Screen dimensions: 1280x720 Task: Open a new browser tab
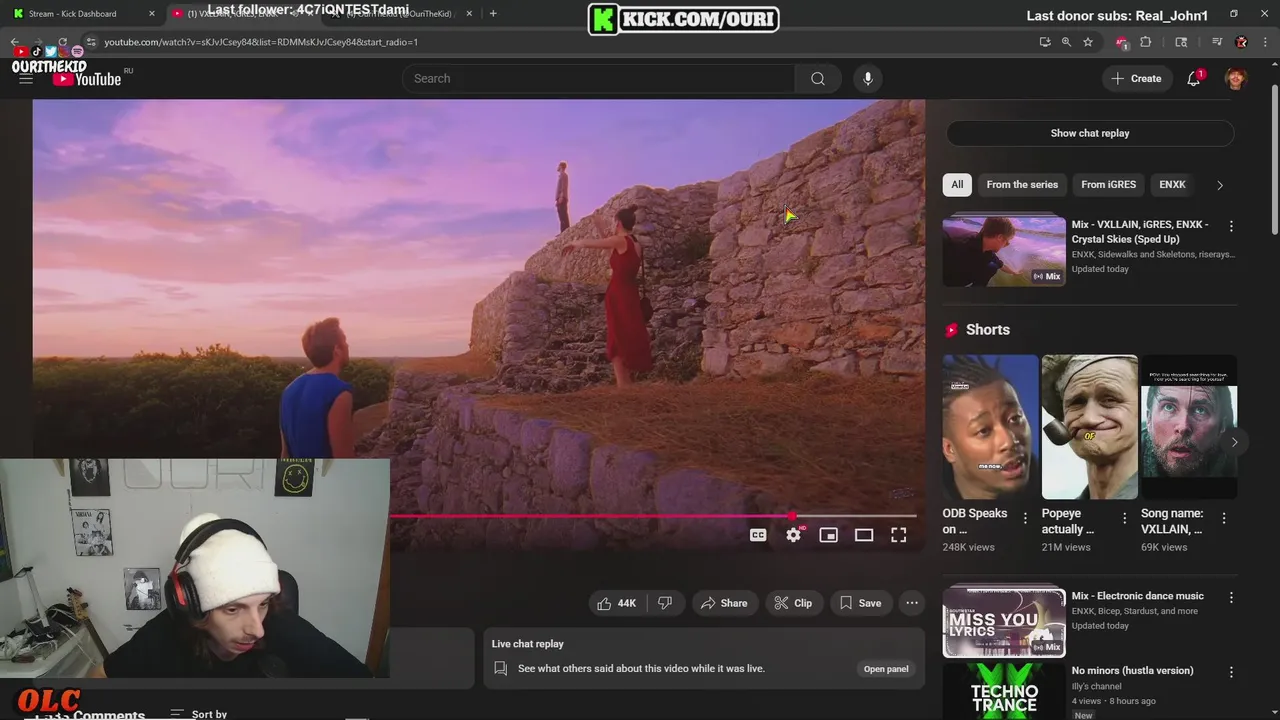[493, 13]
